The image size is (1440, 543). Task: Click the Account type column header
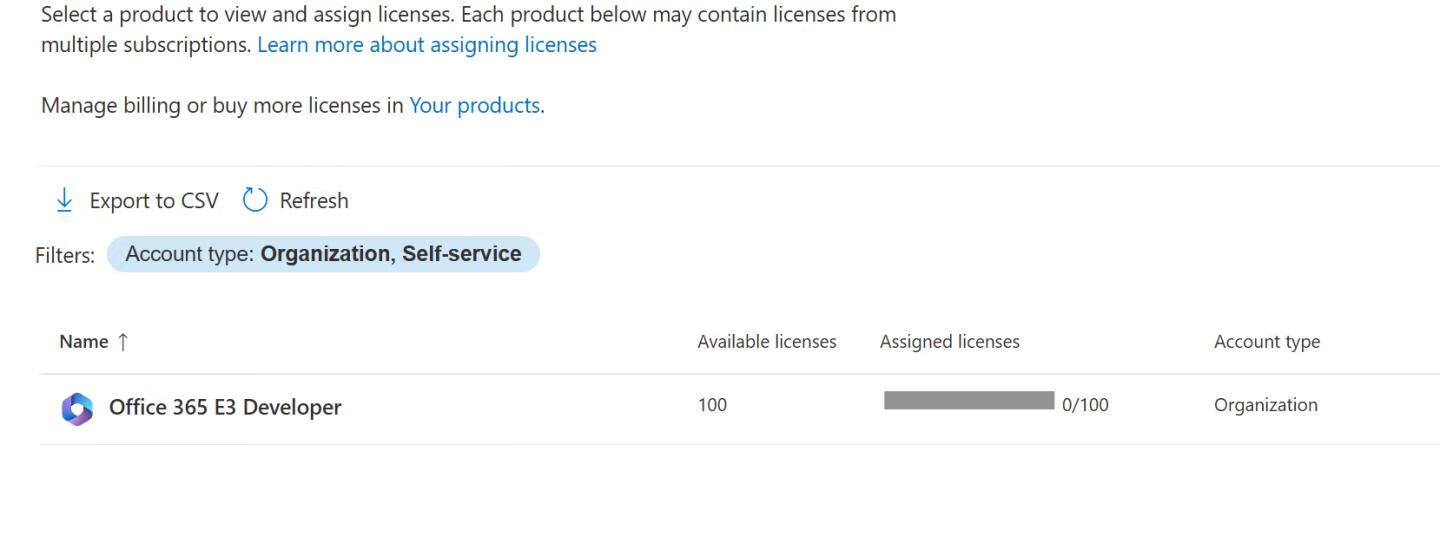tap(1266, 342)
